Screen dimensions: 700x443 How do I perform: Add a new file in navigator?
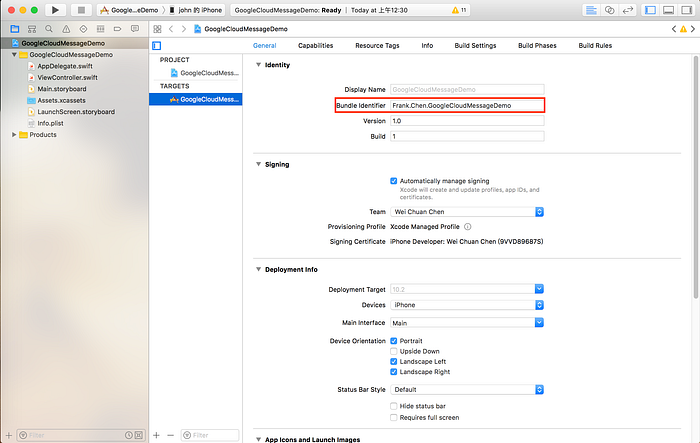click(x=8, y=435)
